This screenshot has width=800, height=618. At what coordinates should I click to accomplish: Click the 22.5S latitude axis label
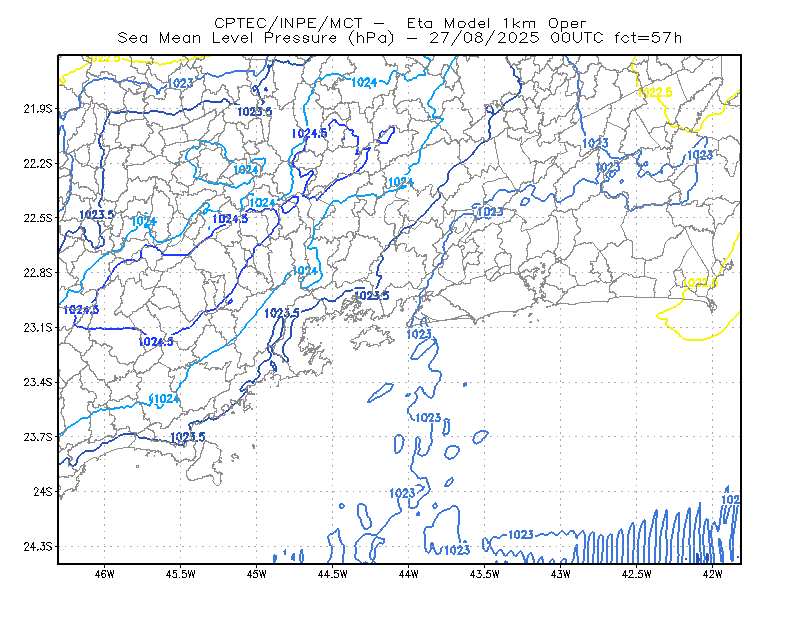click(38, 218)
